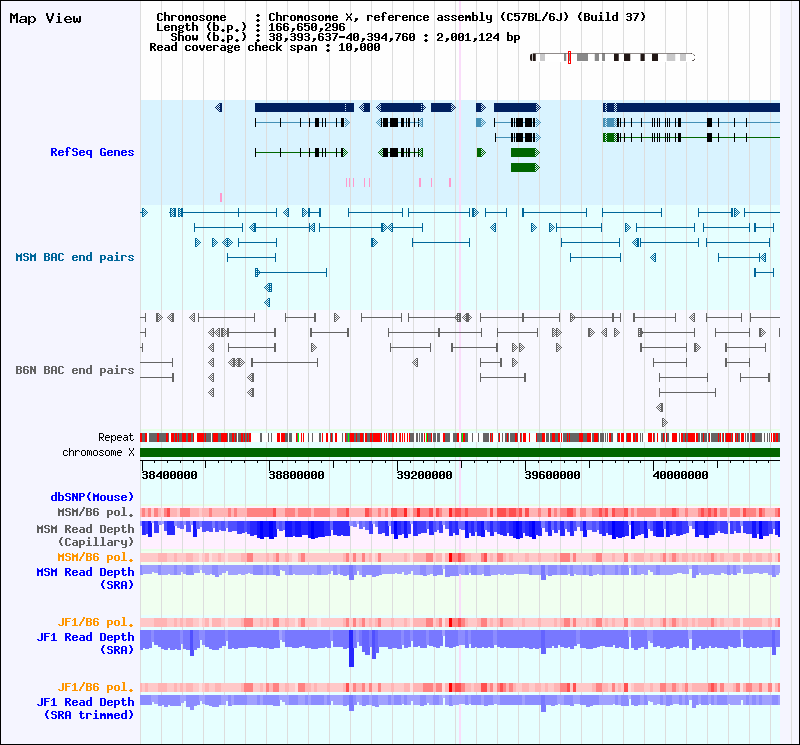Click JF1/B6 pol. label above the SRA trimmed track
The width and height of the screenshot is (800, 745).
(x=95, y=687)
